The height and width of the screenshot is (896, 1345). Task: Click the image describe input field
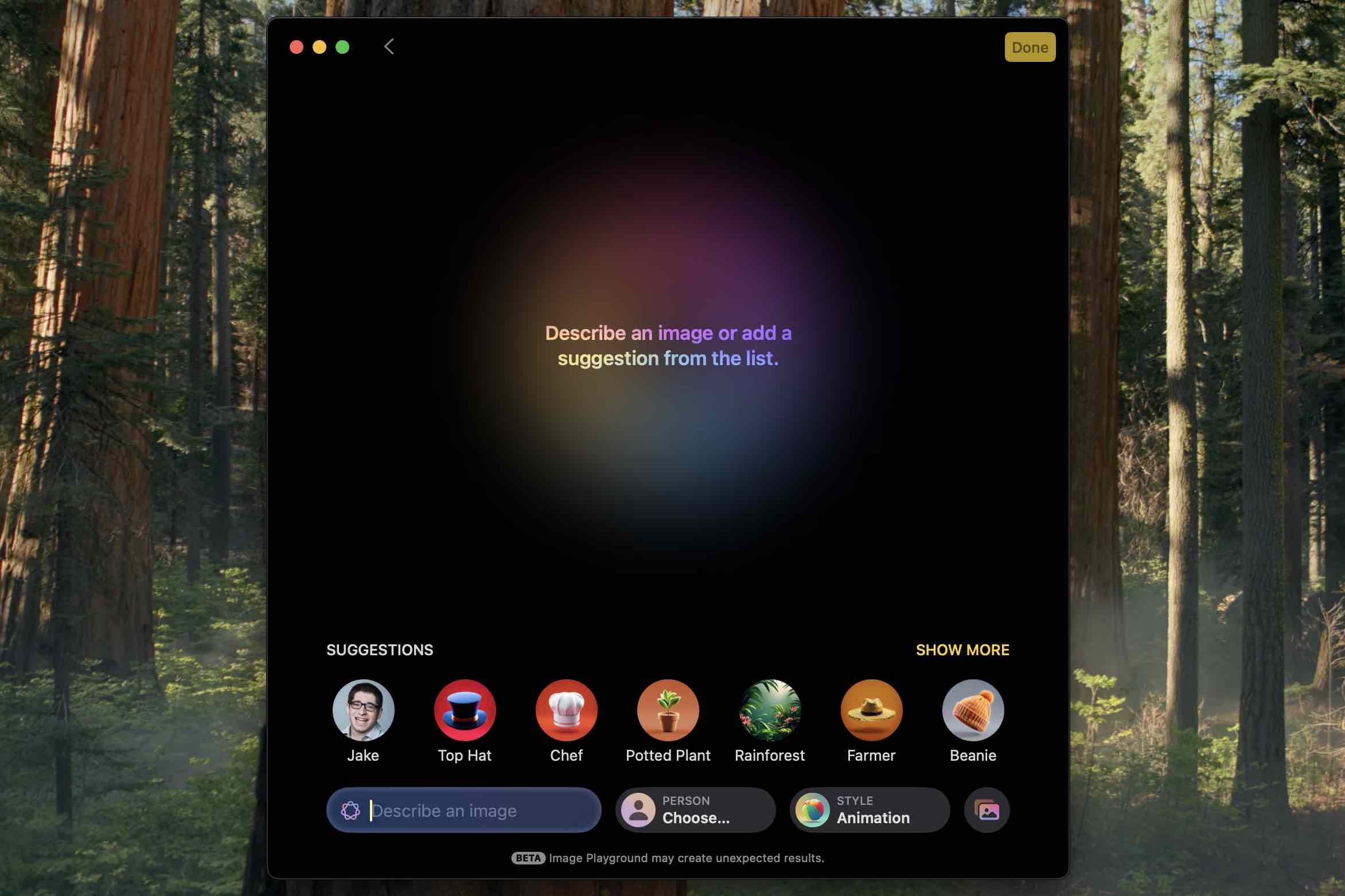point(463,810)
